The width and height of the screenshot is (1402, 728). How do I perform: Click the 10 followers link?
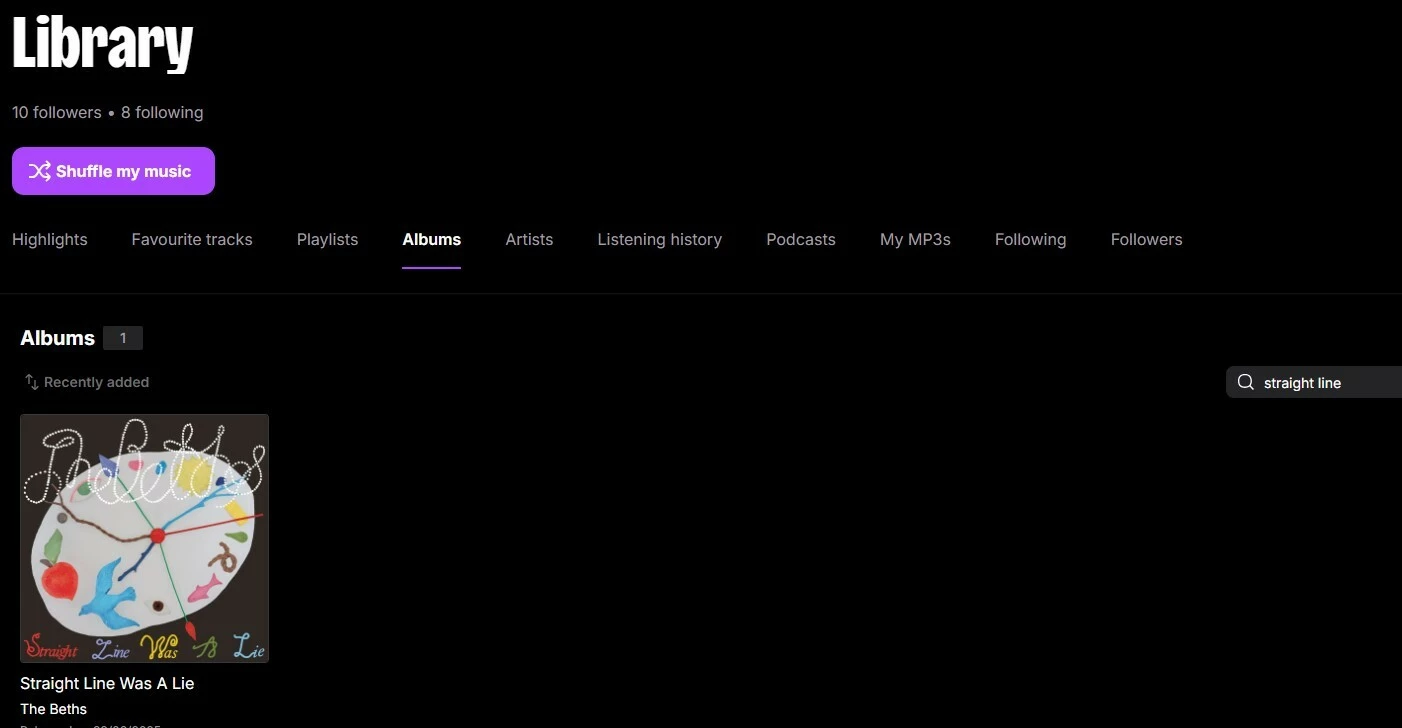click(57, 113)
